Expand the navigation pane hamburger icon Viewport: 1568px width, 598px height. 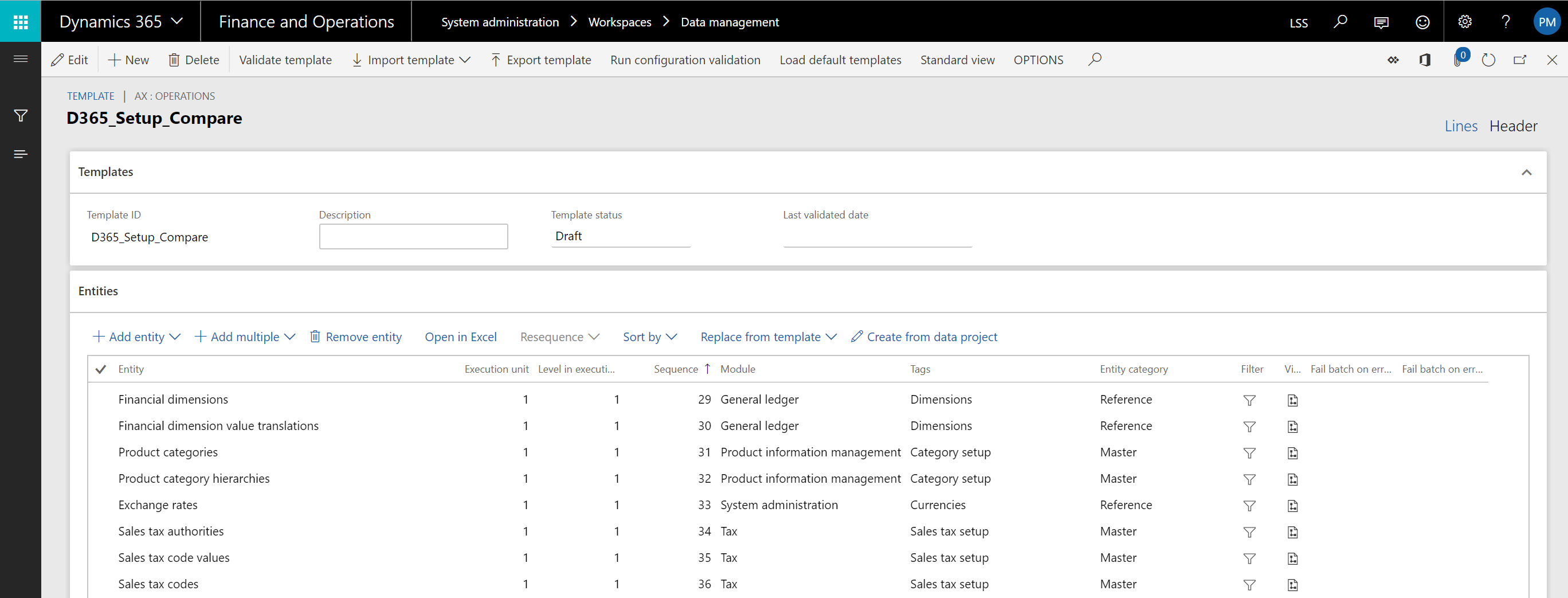tap(21, 59)
